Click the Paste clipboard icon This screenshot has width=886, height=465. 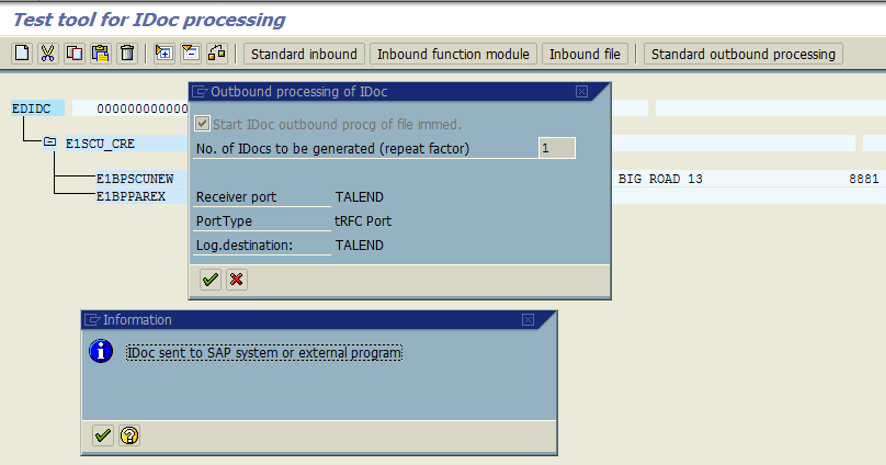click(99, 54)
